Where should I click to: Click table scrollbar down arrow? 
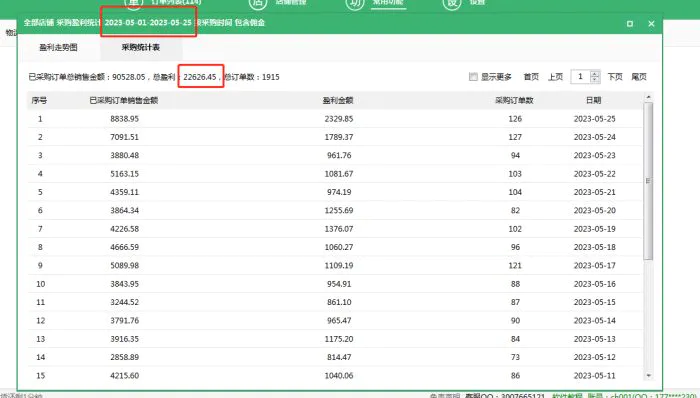[648, 376]
